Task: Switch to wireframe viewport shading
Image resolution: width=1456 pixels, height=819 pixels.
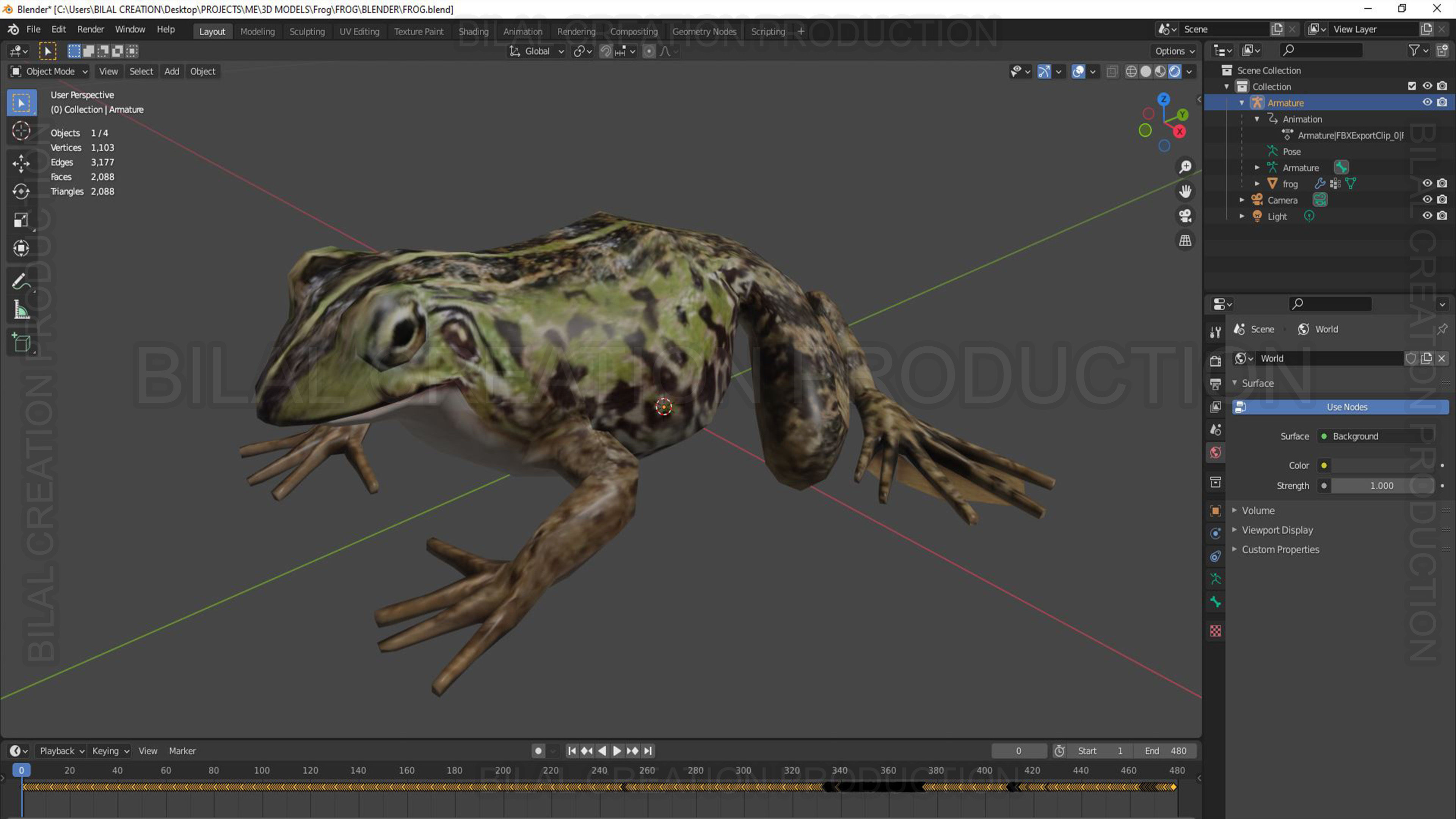Action: (1131, 71)
